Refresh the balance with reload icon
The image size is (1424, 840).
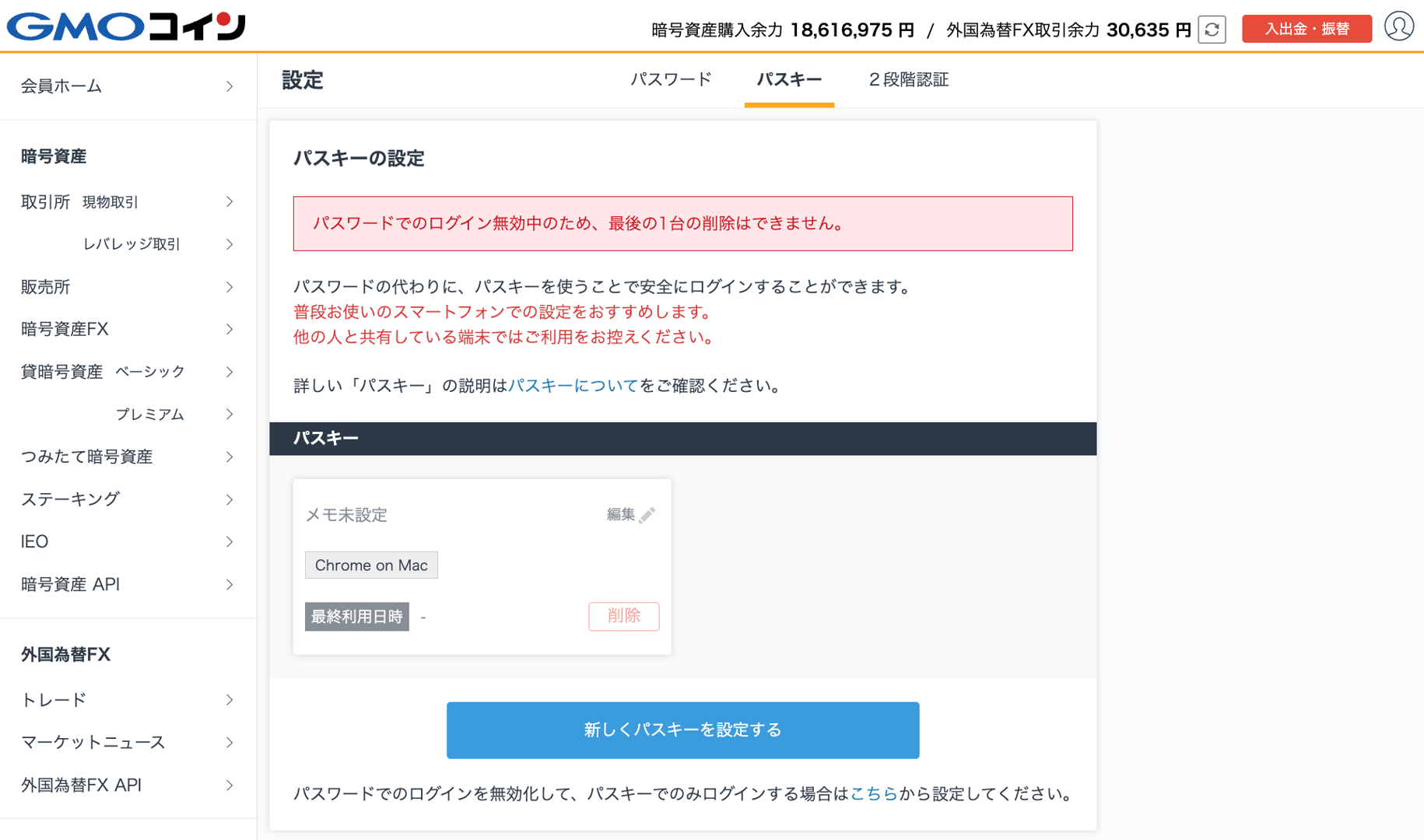pyautogui.click(x=1212, y=30)
